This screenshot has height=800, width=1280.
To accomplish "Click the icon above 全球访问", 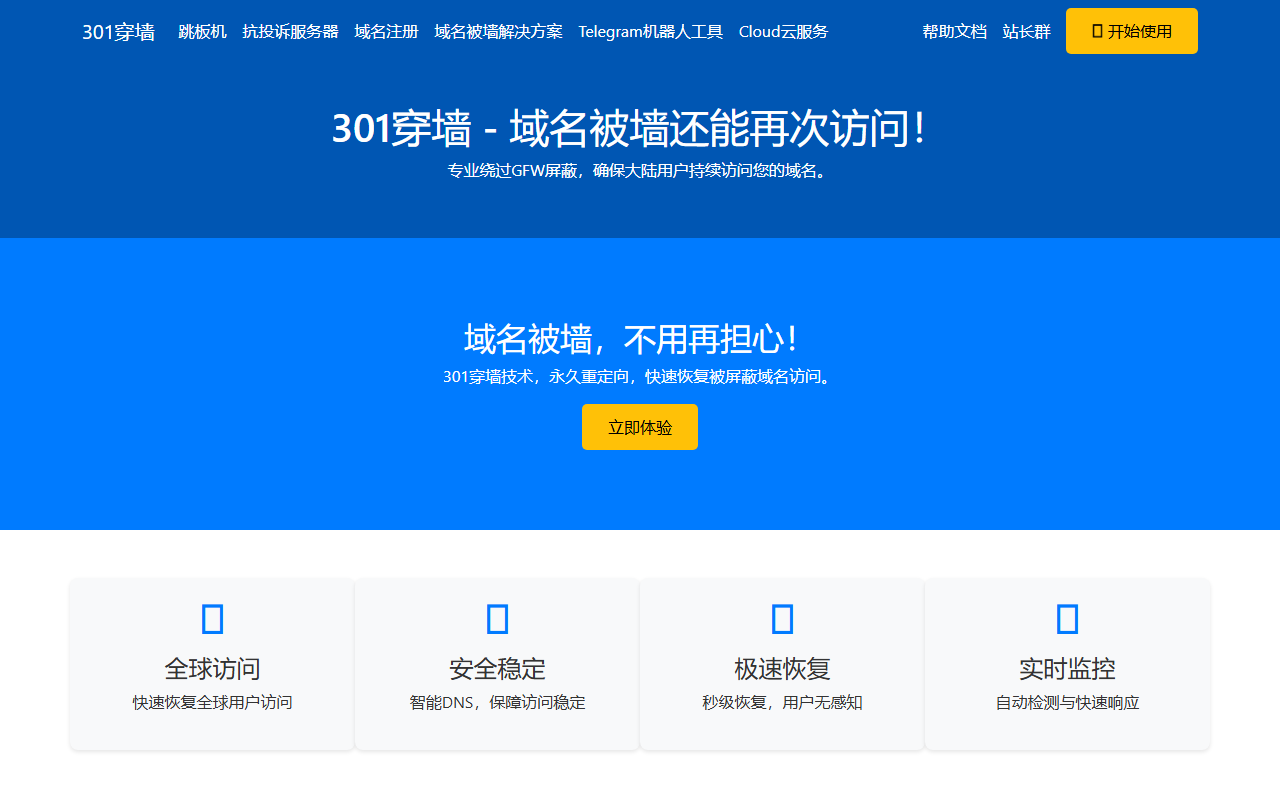I will (212, 619).
